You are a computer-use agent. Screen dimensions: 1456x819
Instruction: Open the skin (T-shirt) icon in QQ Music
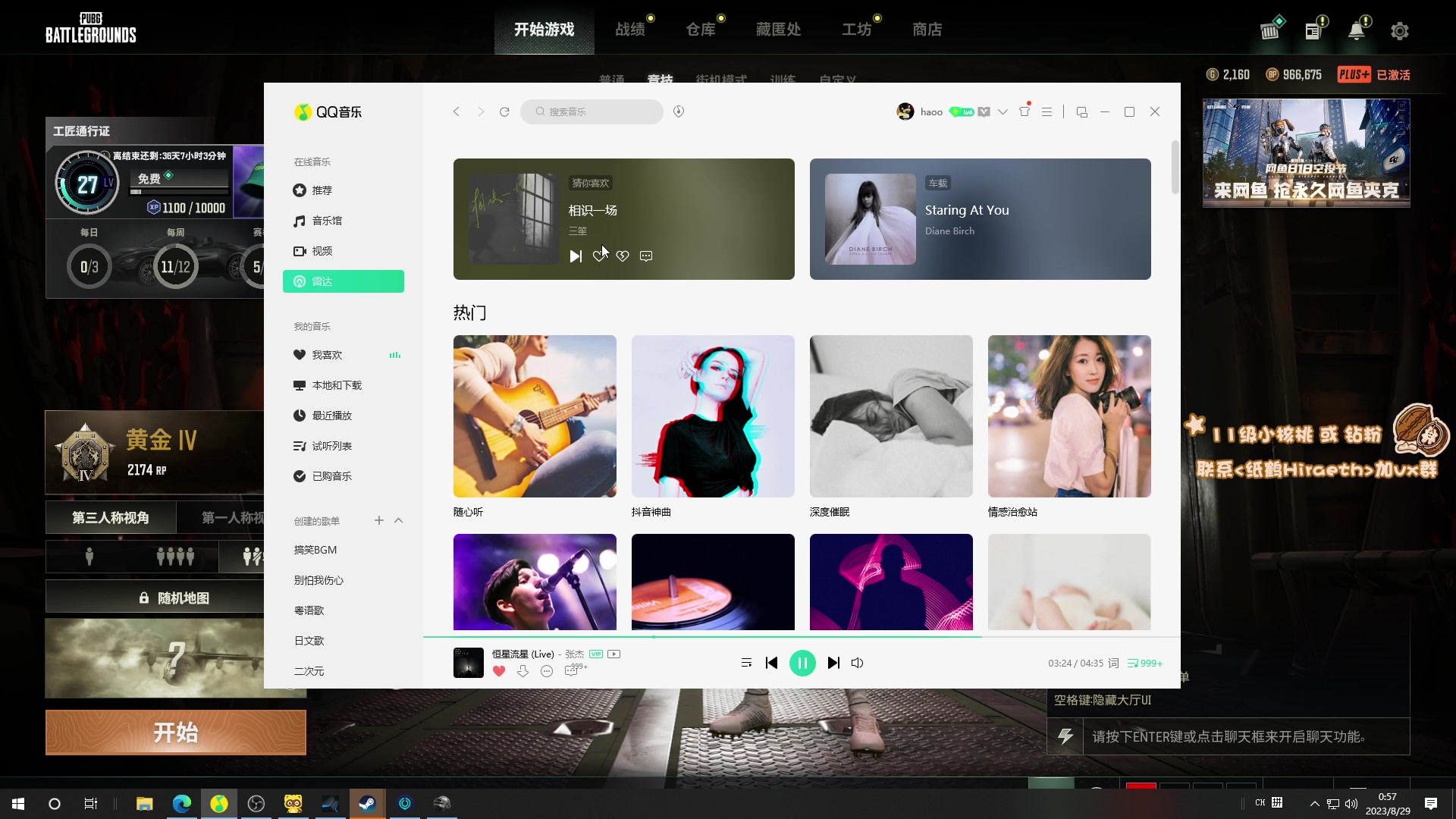point(1025,111)
